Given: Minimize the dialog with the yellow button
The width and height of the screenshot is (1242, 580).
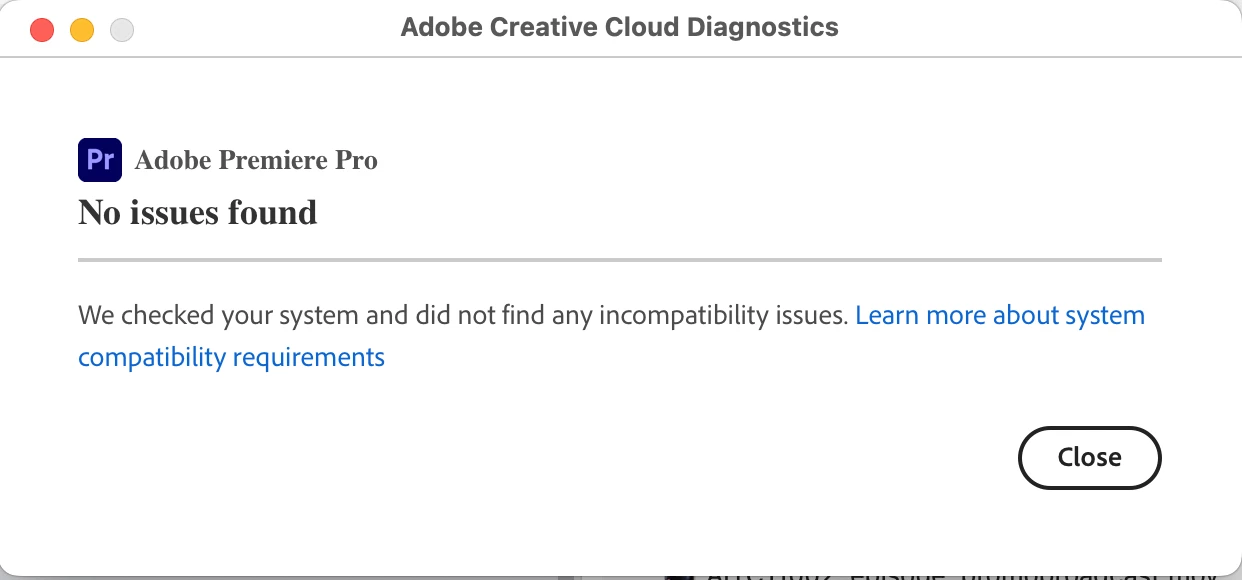Looking at the screenshot, I should tap(82, 29).
